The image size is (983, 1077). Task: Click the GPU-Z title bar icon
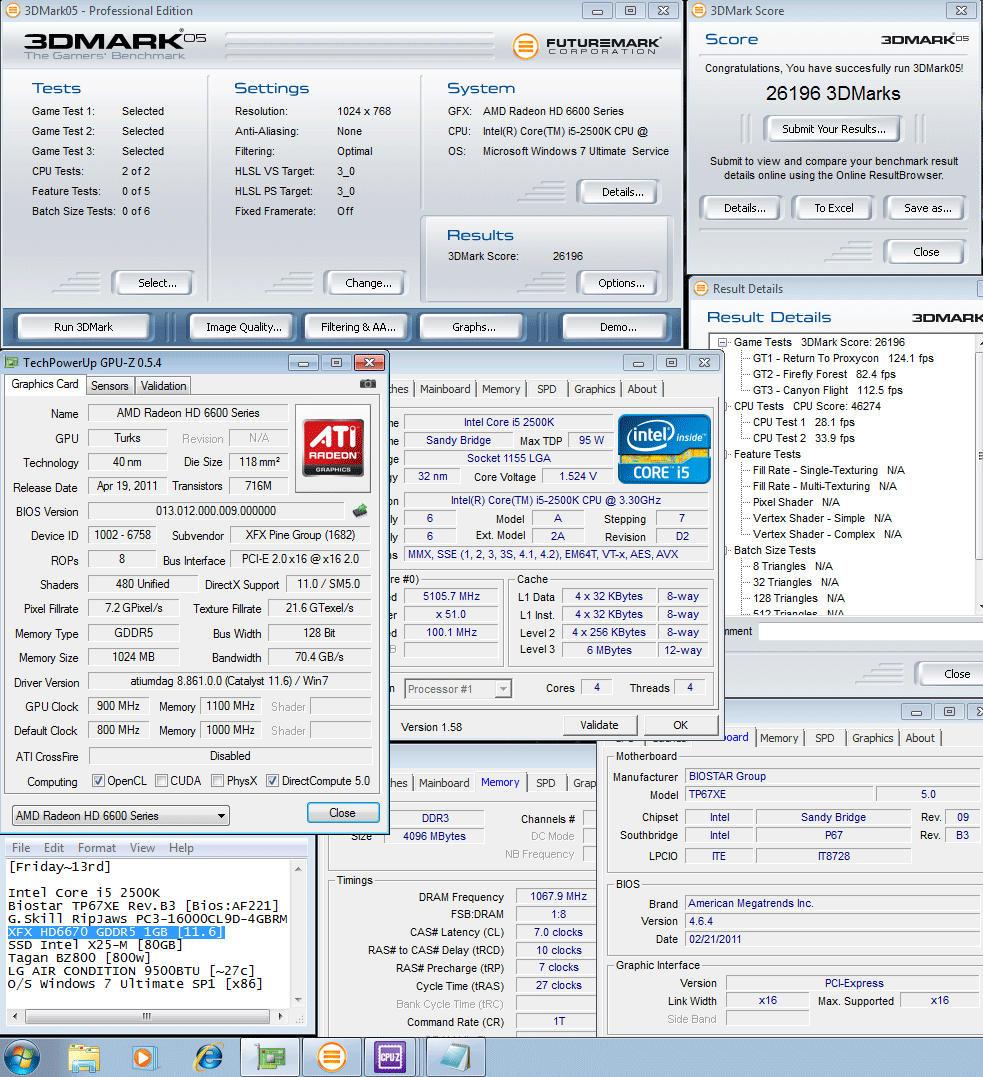tap(12, 363)
